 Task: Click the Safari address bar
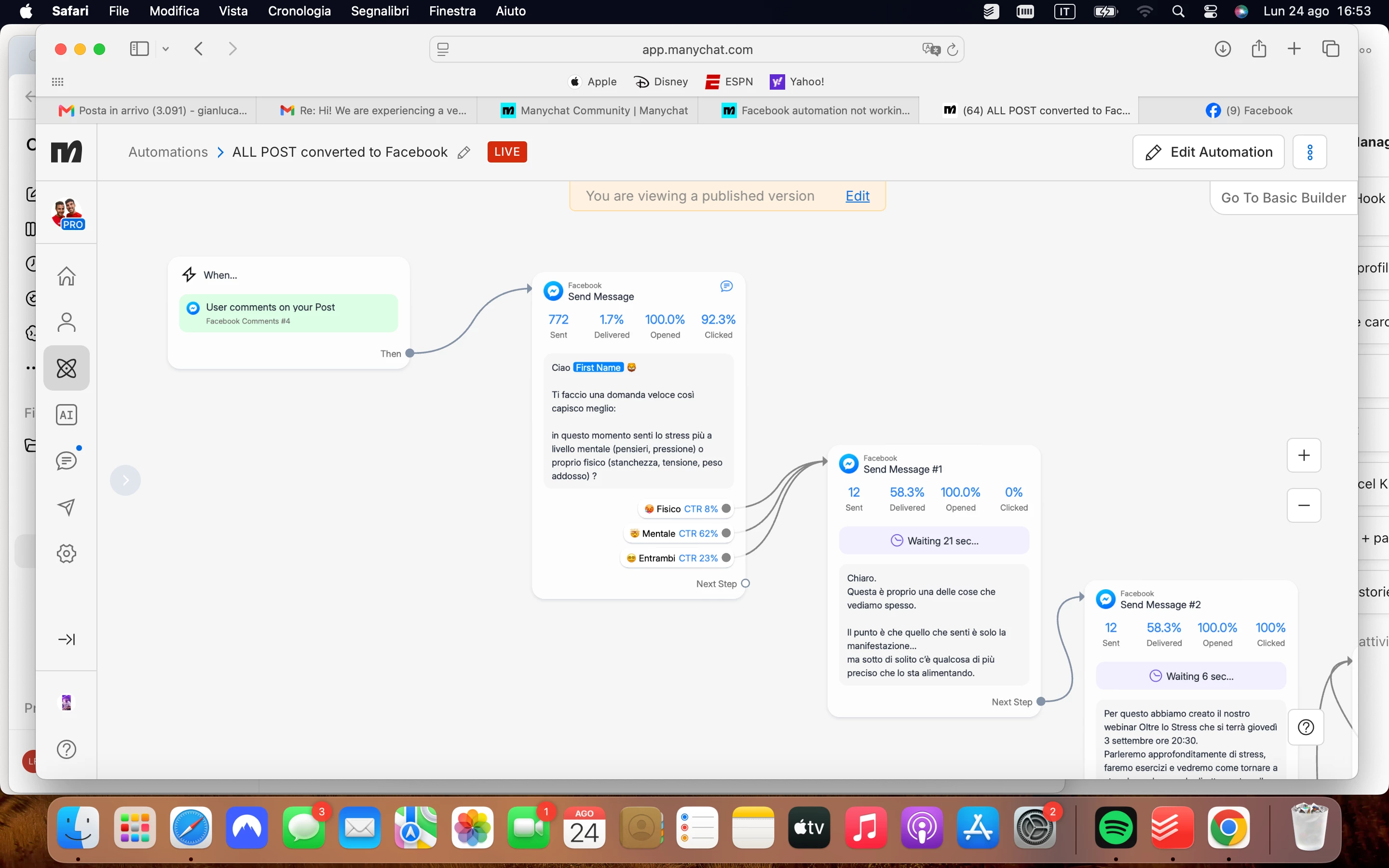[697, 49]
